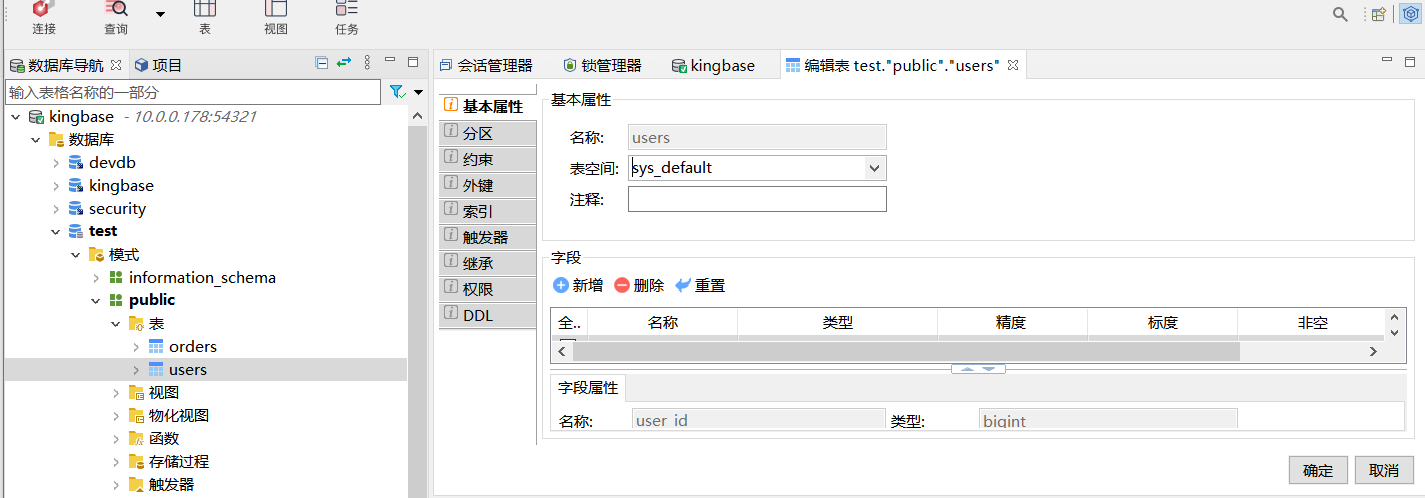
Task: Open the 表空间 sys_default dropdown
Action: click(874, 168)
